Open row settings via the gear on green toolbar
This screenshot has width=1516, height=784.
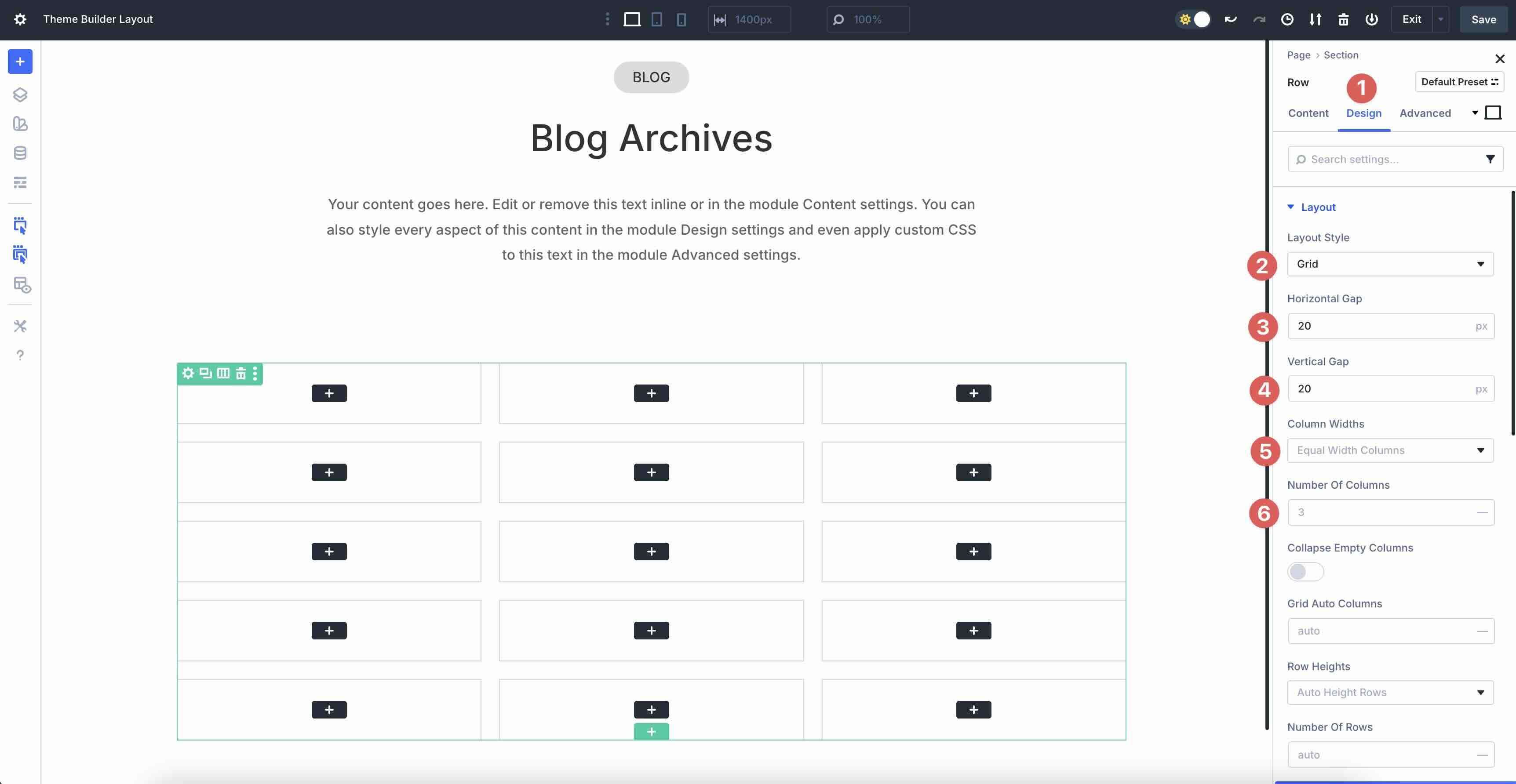pos(188,374)
